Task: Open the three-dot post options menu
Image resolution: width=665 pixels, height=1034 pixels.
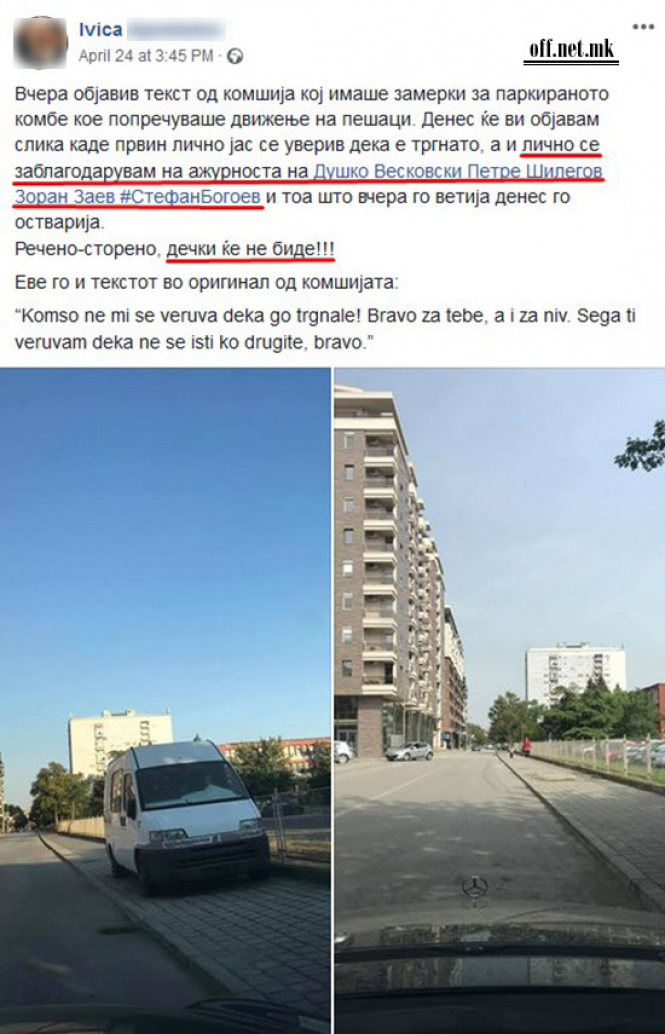Action: coord(643,27)
